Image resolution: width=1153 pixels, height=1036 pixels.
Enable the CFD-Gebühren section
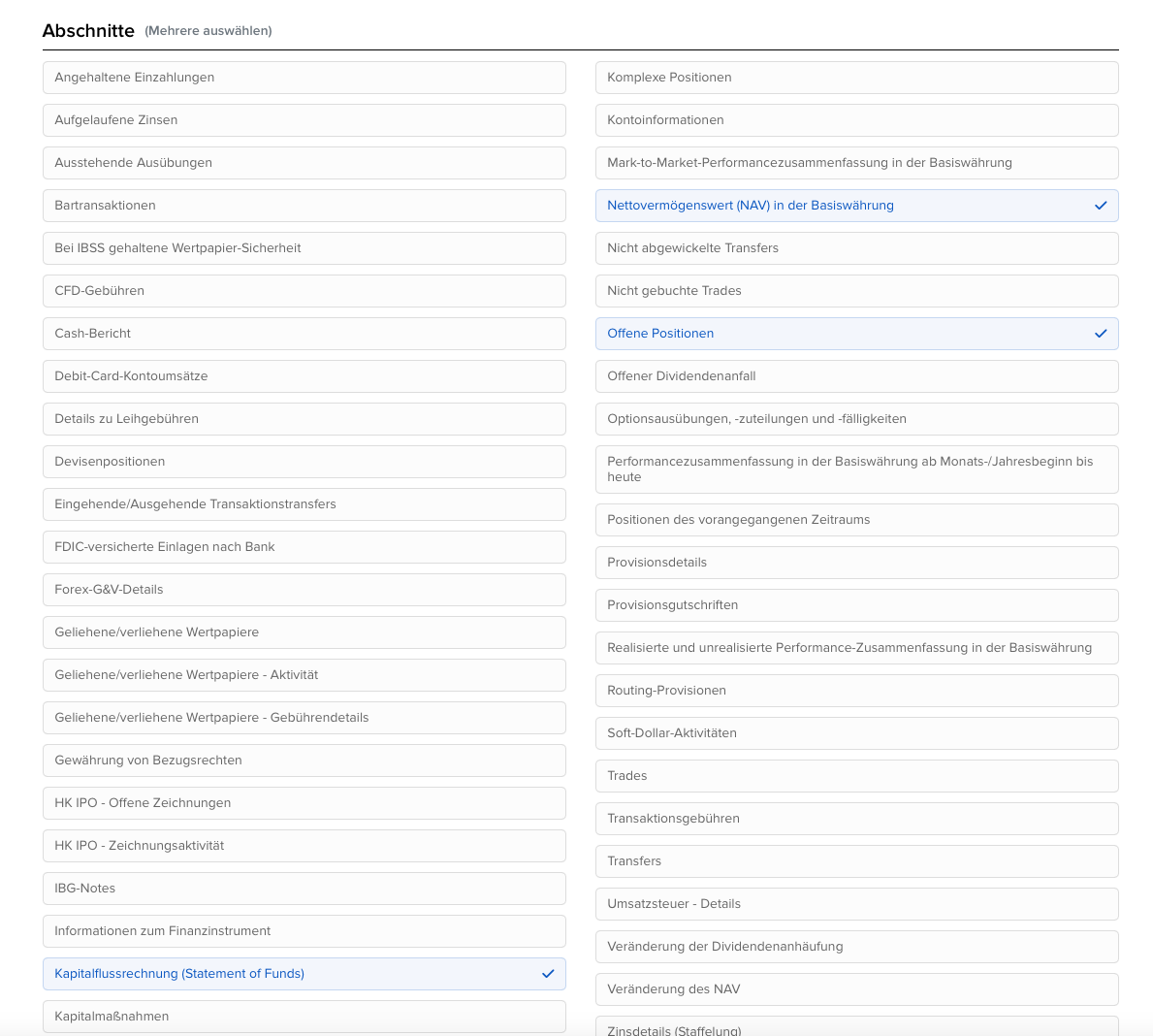coord(304,291)
